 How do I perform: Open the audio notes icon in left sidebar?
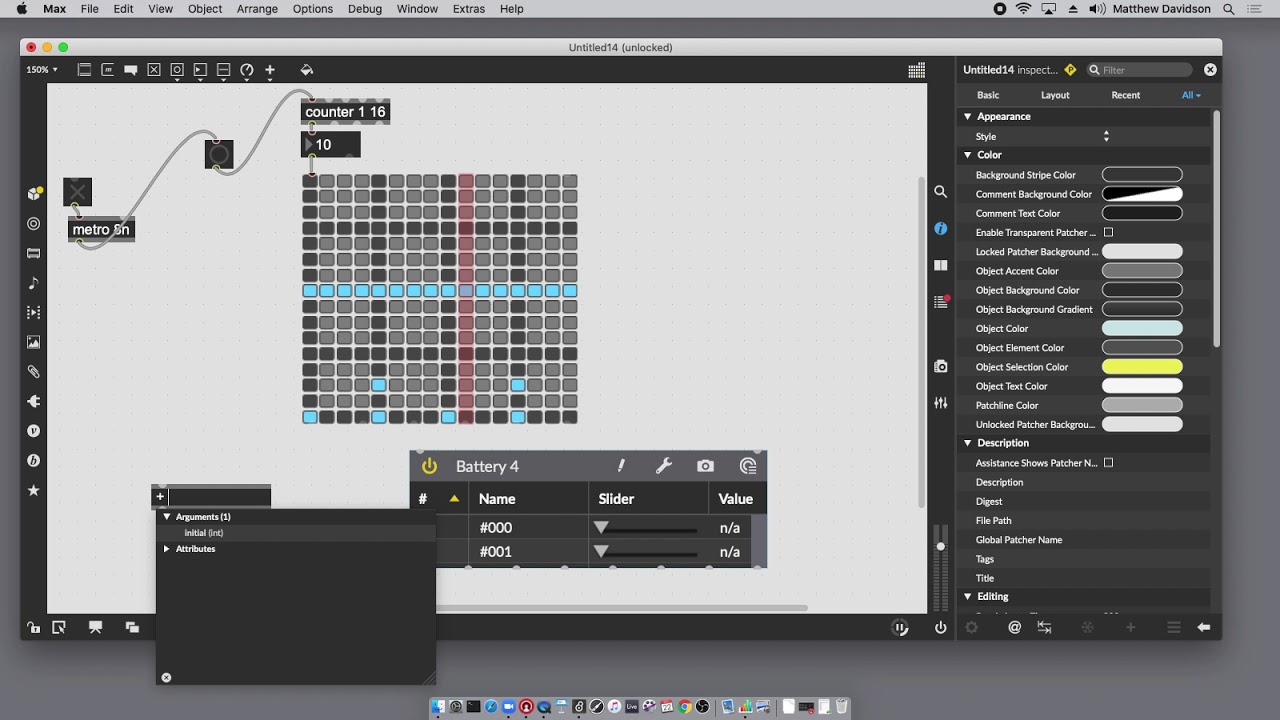(x=34, y=283)
